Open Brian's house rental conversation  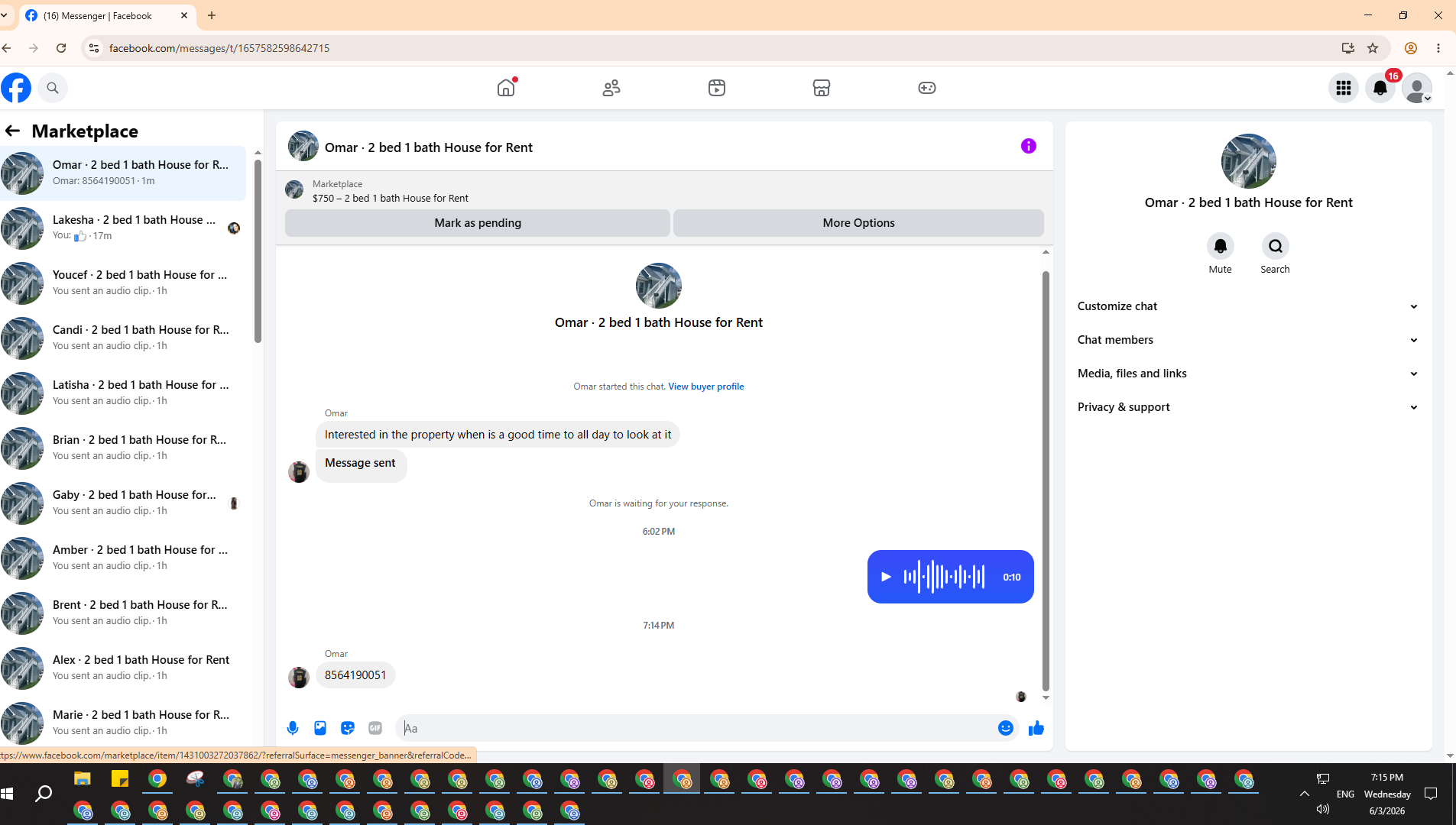click(x=123, y=448)
